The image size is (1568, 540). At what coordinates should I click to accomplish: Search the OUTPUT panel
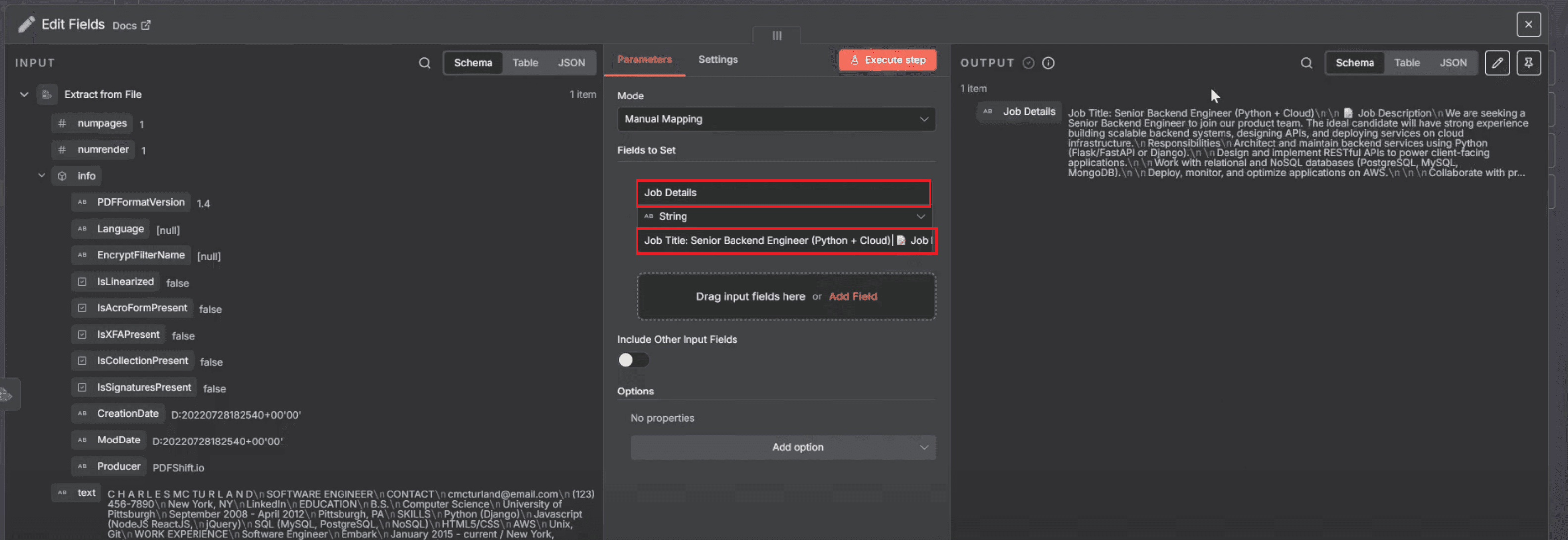[1306, 63]
